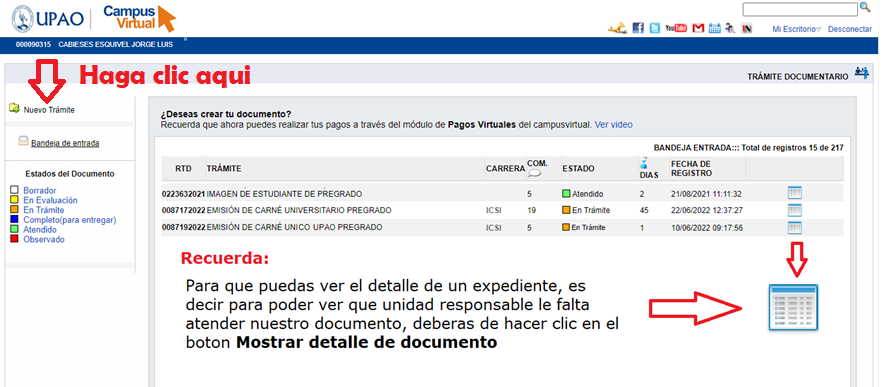Click the red Observado color swatch
Image resolution: width=884 pixels, height=387 pixels.
[15, 239]
